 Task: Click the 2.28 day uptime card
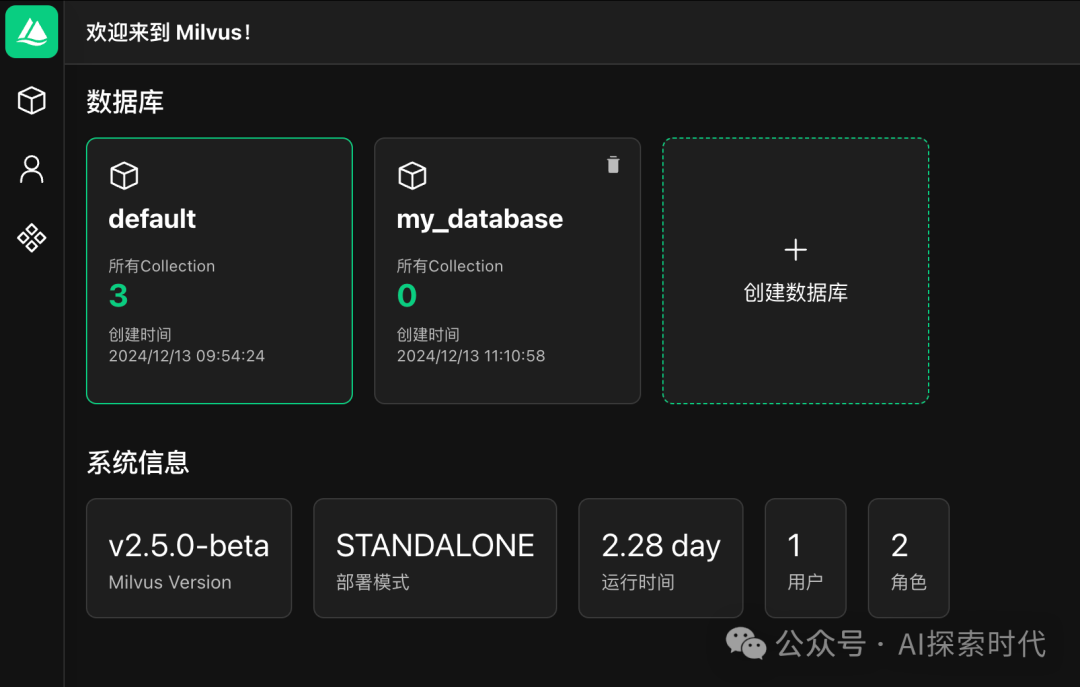click(x=661, y=558)
